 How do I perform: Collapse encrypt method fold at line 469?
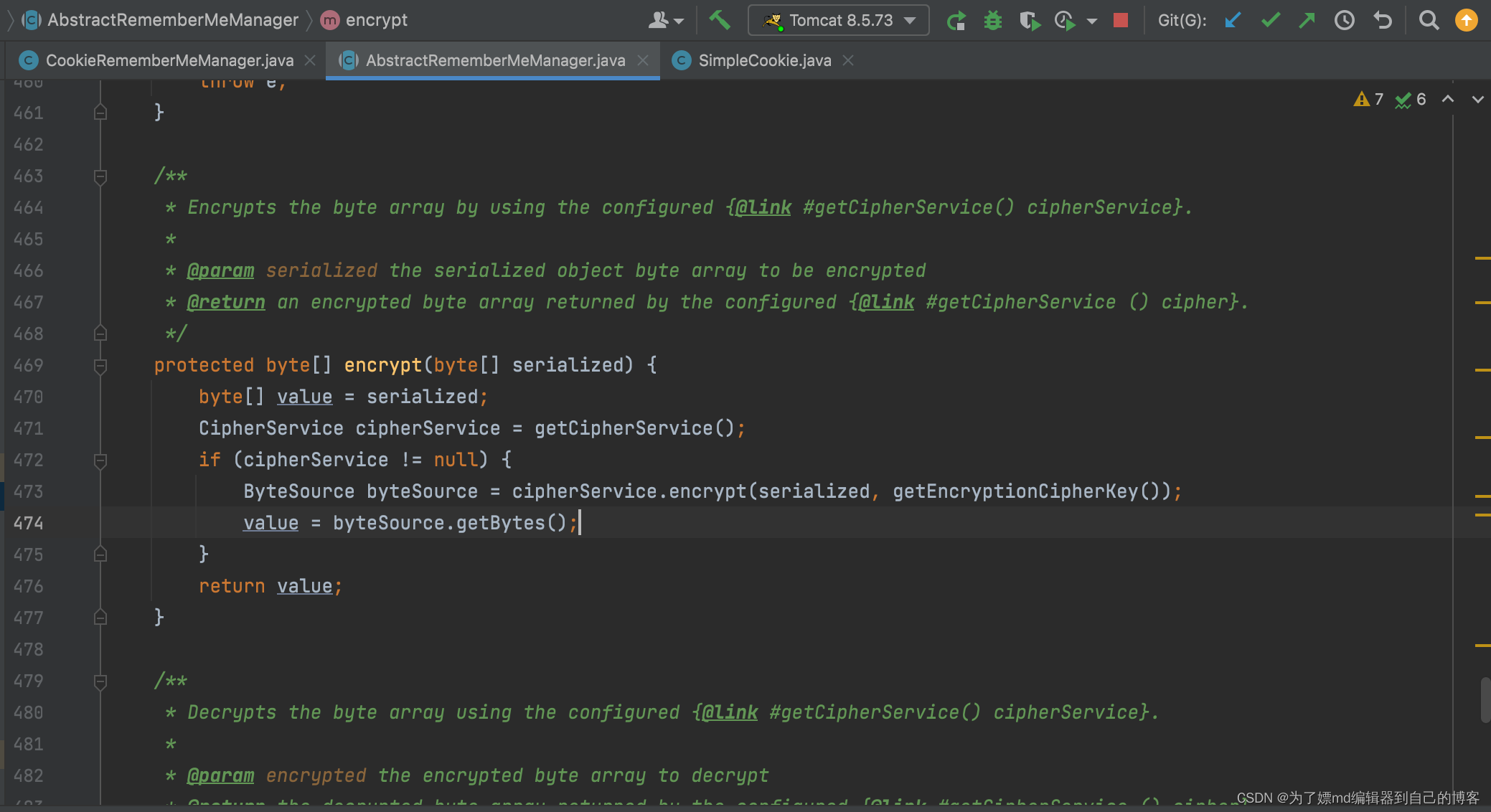tap(100, 365)
